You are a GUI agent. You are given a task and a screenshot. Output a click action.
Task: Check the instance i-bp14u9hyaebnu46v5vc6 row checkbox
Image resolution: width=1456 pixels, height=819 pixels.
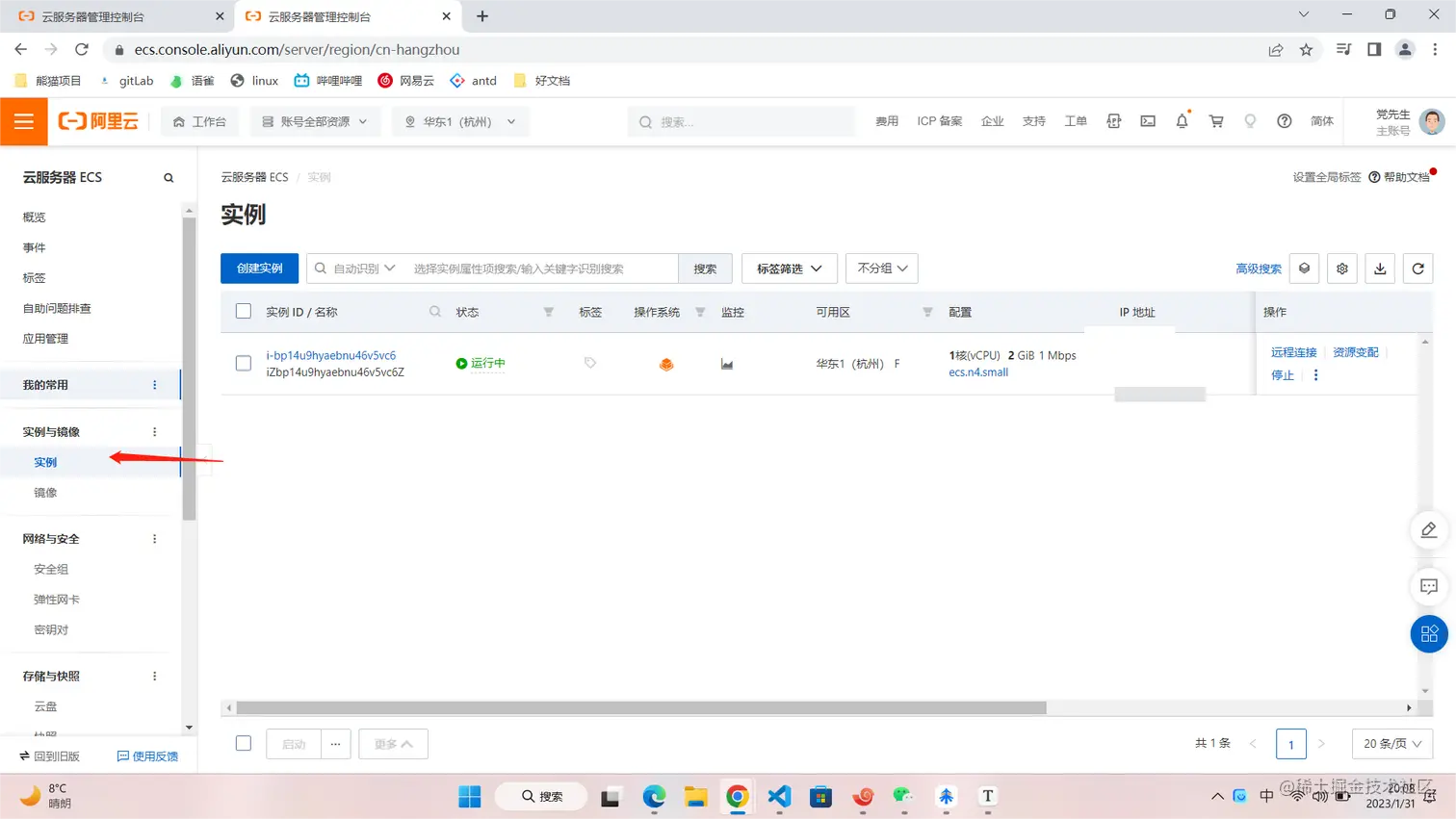[x=243, y=363]
